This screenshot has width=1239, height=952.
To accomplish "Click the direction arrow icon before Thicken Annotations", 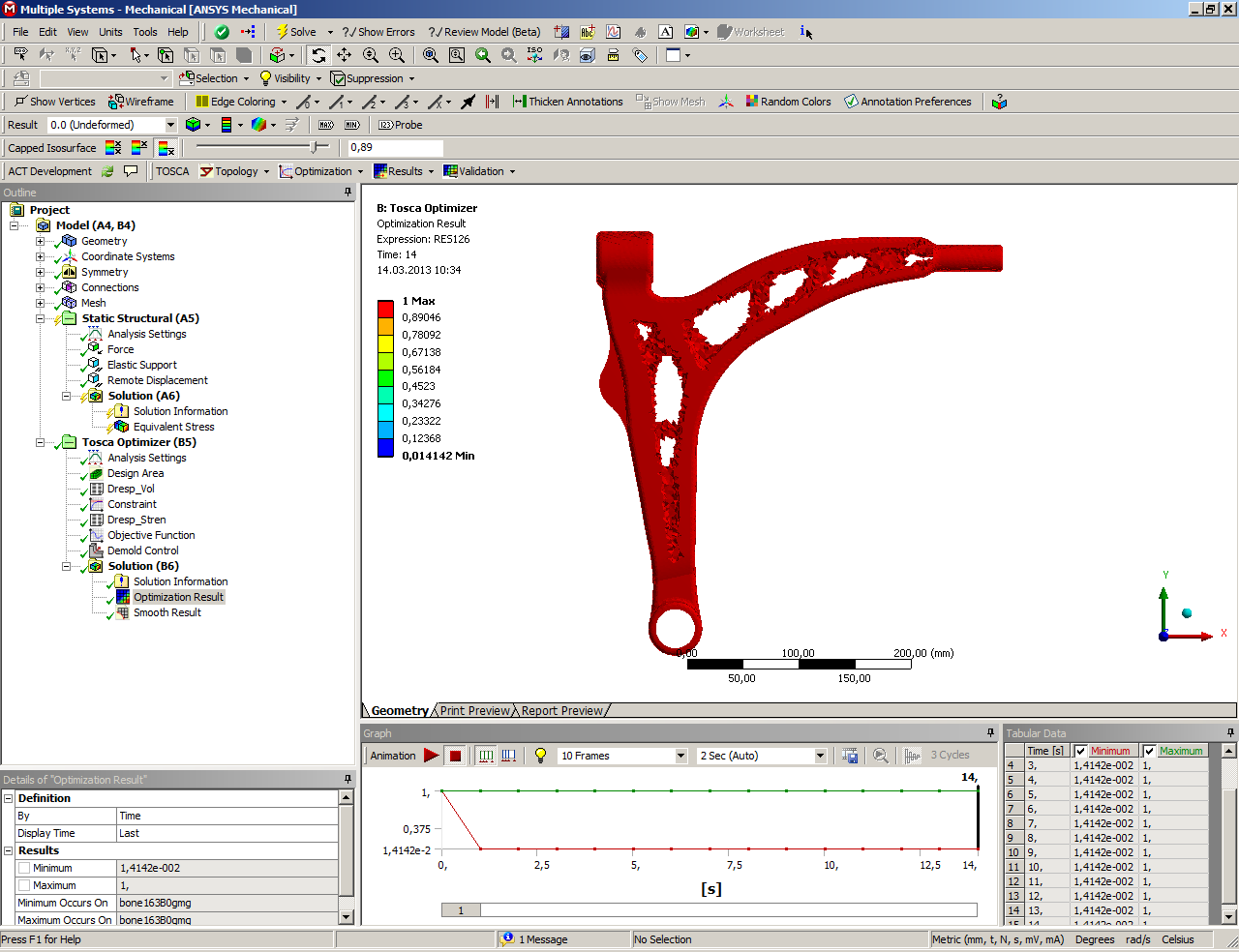I will pos(468,102).
